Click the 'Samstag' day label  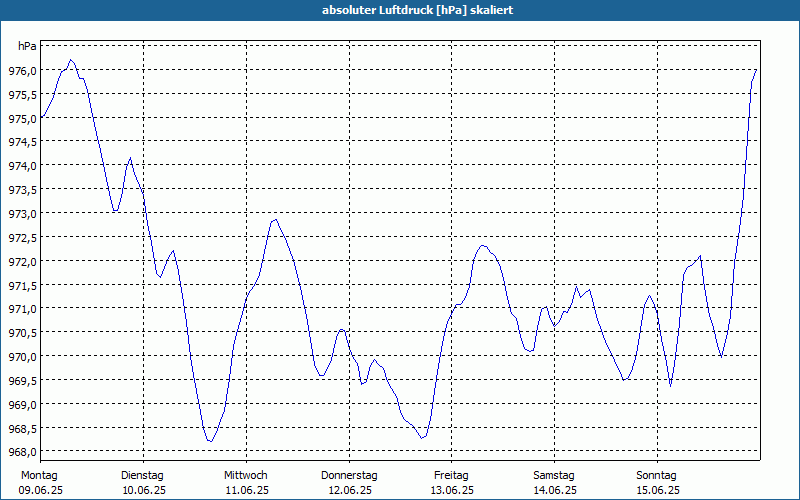tap(554, 476)
